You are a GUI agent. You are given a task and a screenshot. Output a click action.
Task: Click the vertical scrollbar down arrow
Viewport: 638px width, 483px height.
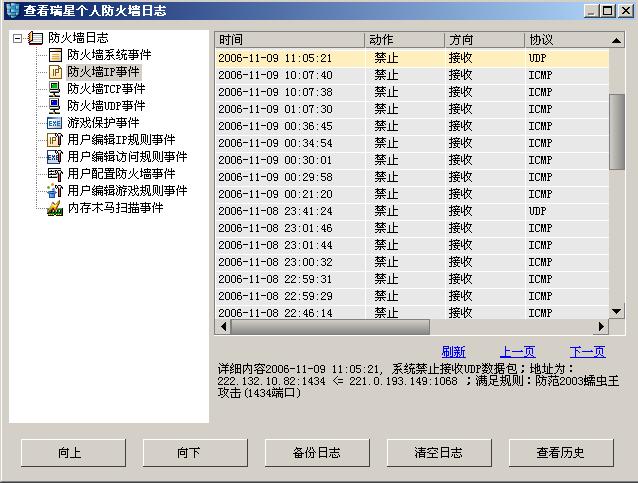616,312
